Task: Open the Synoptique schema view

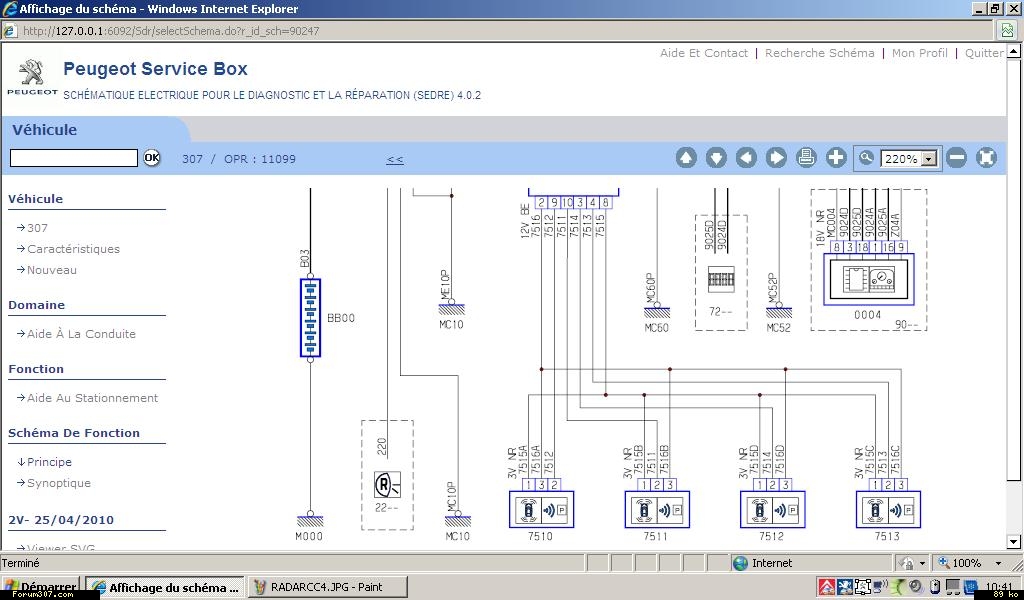Action: pos(59,483)
